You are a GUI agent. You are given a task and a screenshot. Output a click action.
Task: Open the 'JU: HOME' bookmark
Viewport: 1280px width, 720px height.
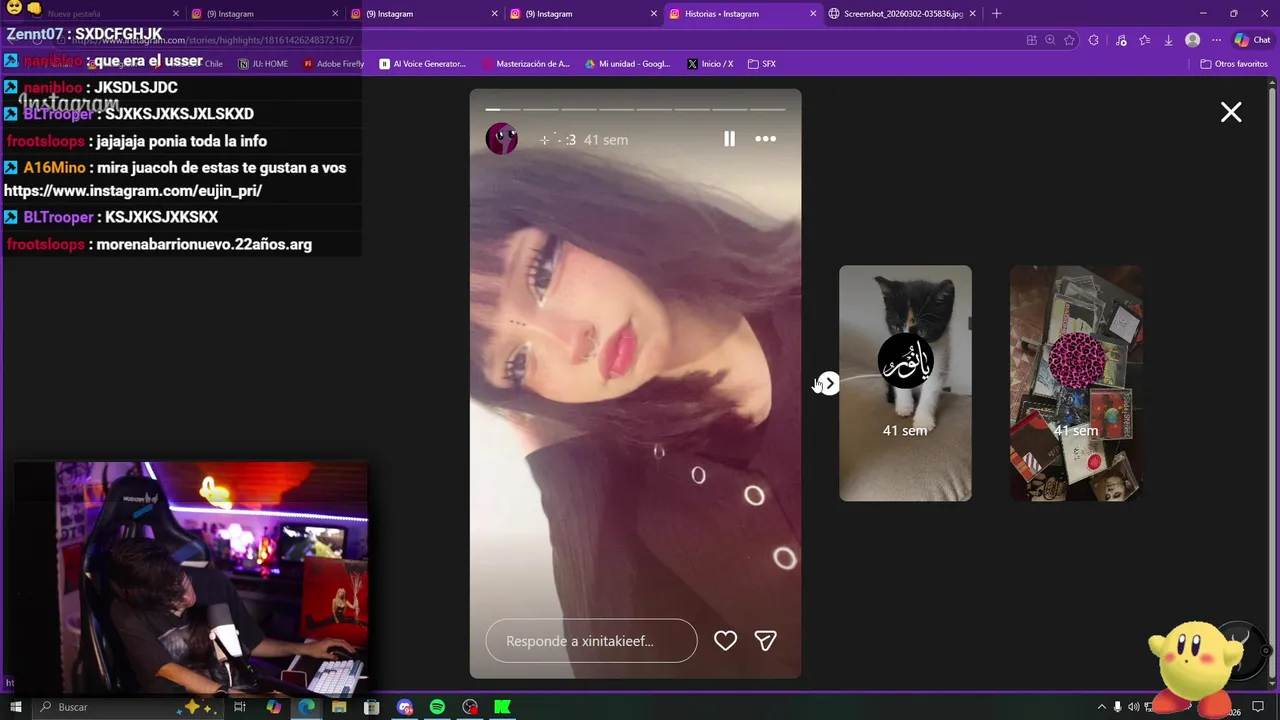pyautogui.click(x=263, y=64)
